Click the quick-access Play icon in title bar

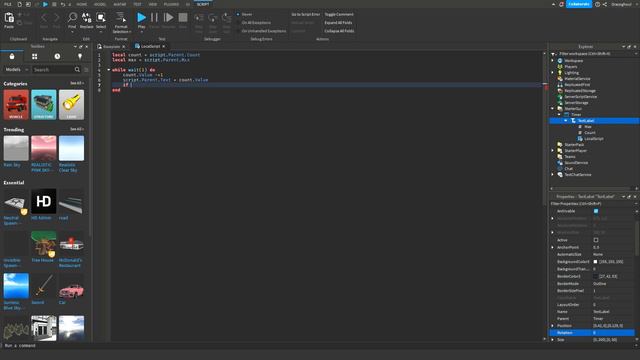tap(45, 4)
